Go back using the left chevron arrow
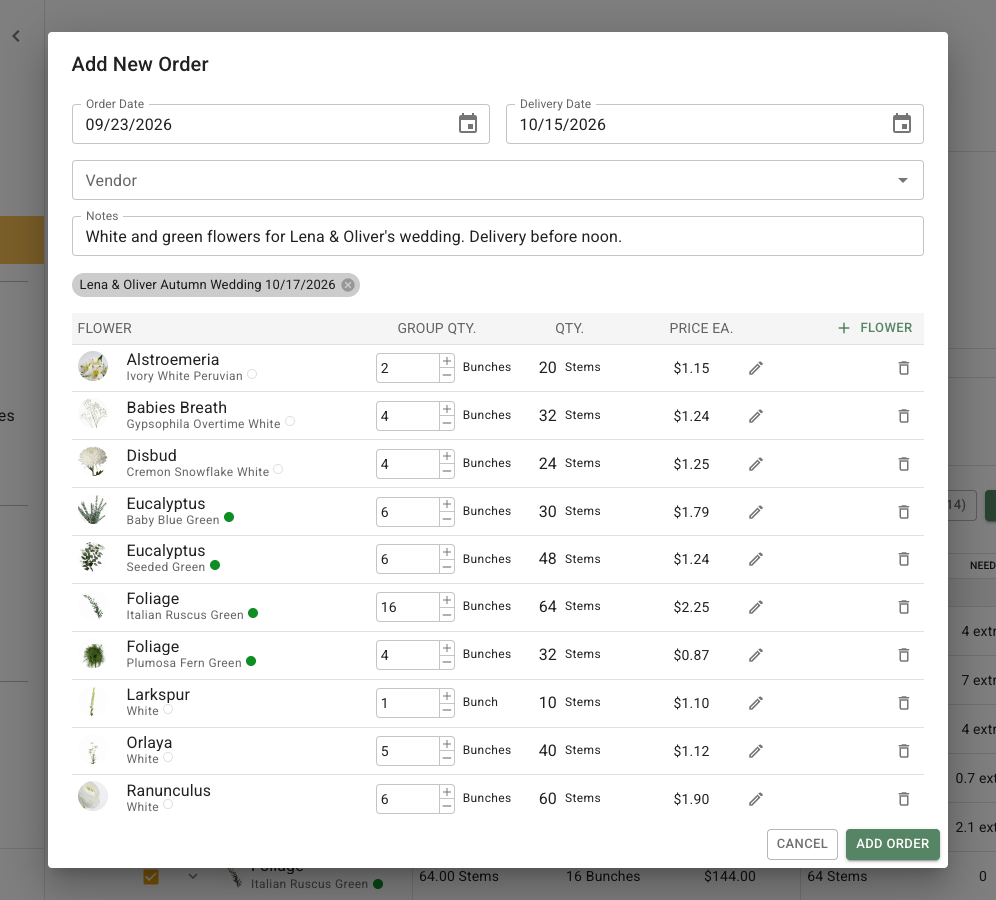 pyautogui.click(x=17, y=36)
